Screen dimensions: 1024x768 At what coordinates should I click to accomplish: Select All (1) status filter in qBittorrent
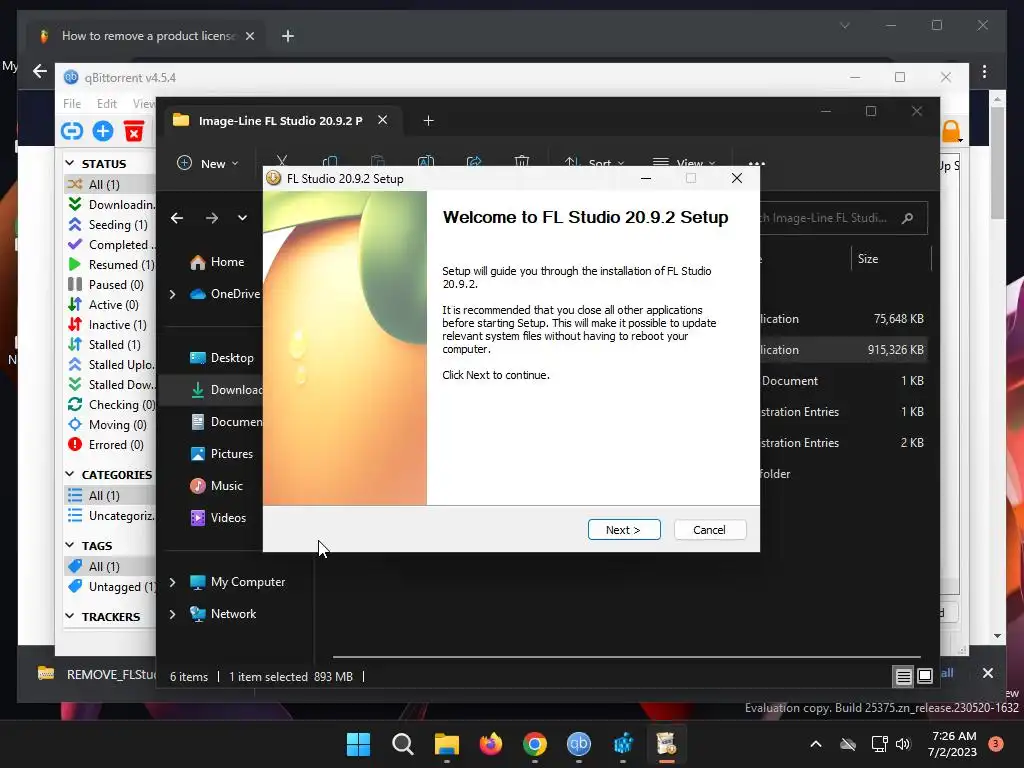(110, 184)
